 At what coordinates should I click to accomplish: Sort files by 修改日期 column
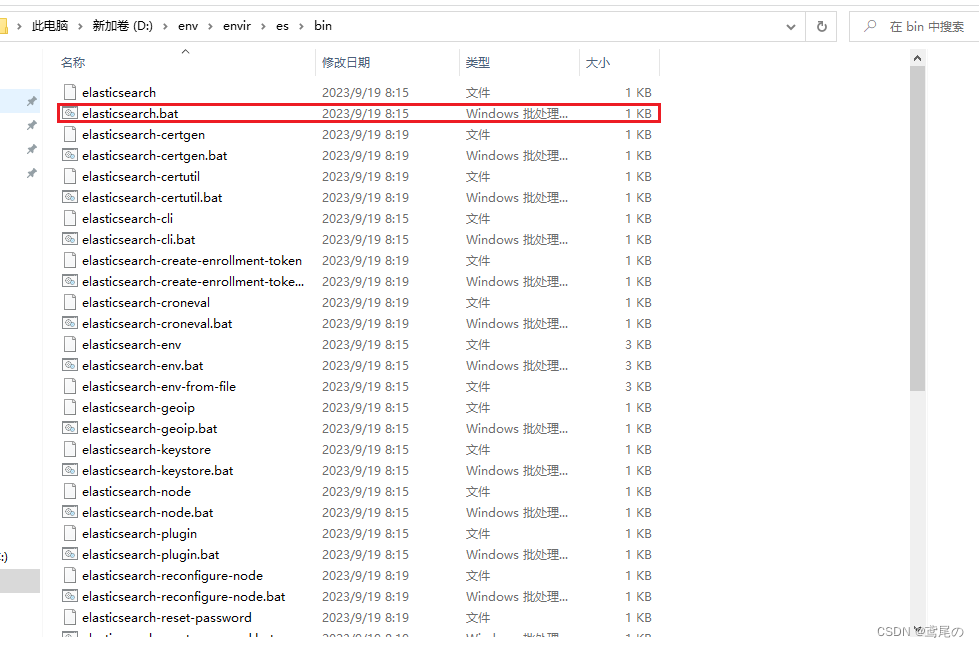(346, 62)
